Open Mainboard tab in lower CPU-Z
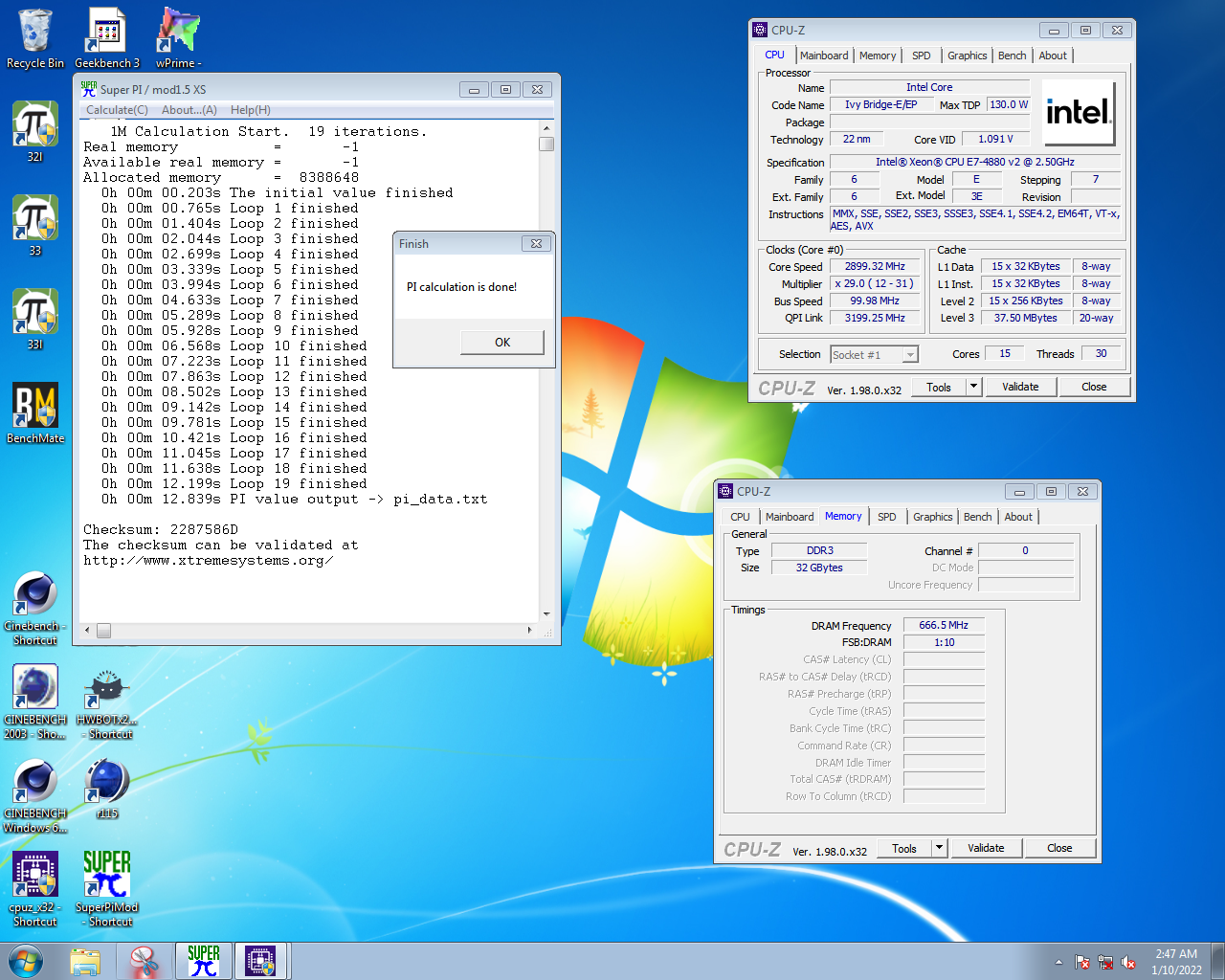The image size is (1225, 980). pyautogui.click(x=790, y=517)
